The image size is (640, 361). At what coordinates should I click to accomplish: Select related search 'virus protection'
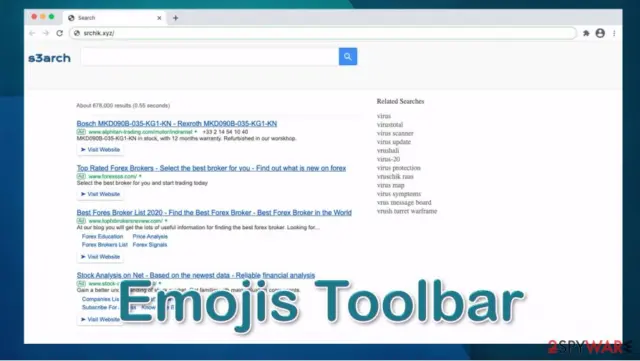398,168
